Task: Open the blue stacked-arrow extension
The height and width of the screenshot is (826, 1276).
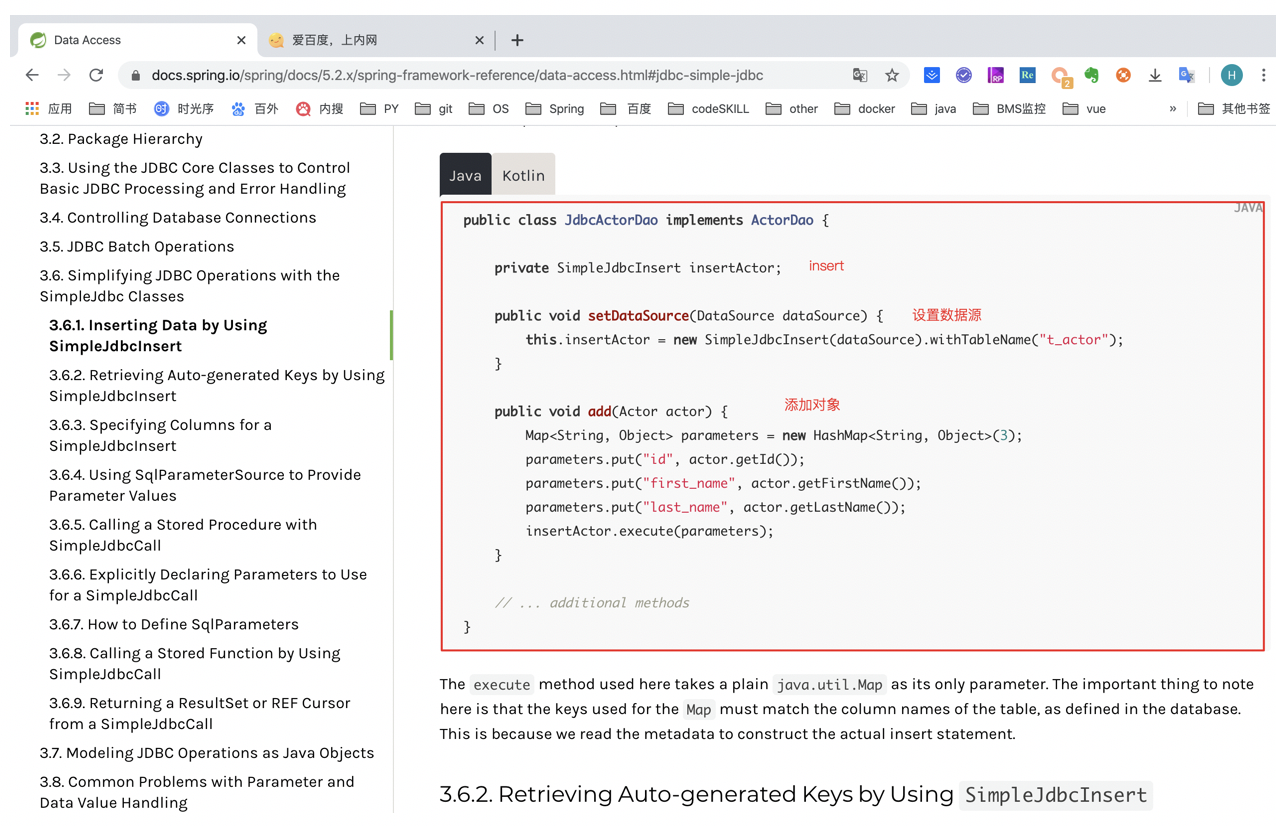Action: click(x=931, y=75)
